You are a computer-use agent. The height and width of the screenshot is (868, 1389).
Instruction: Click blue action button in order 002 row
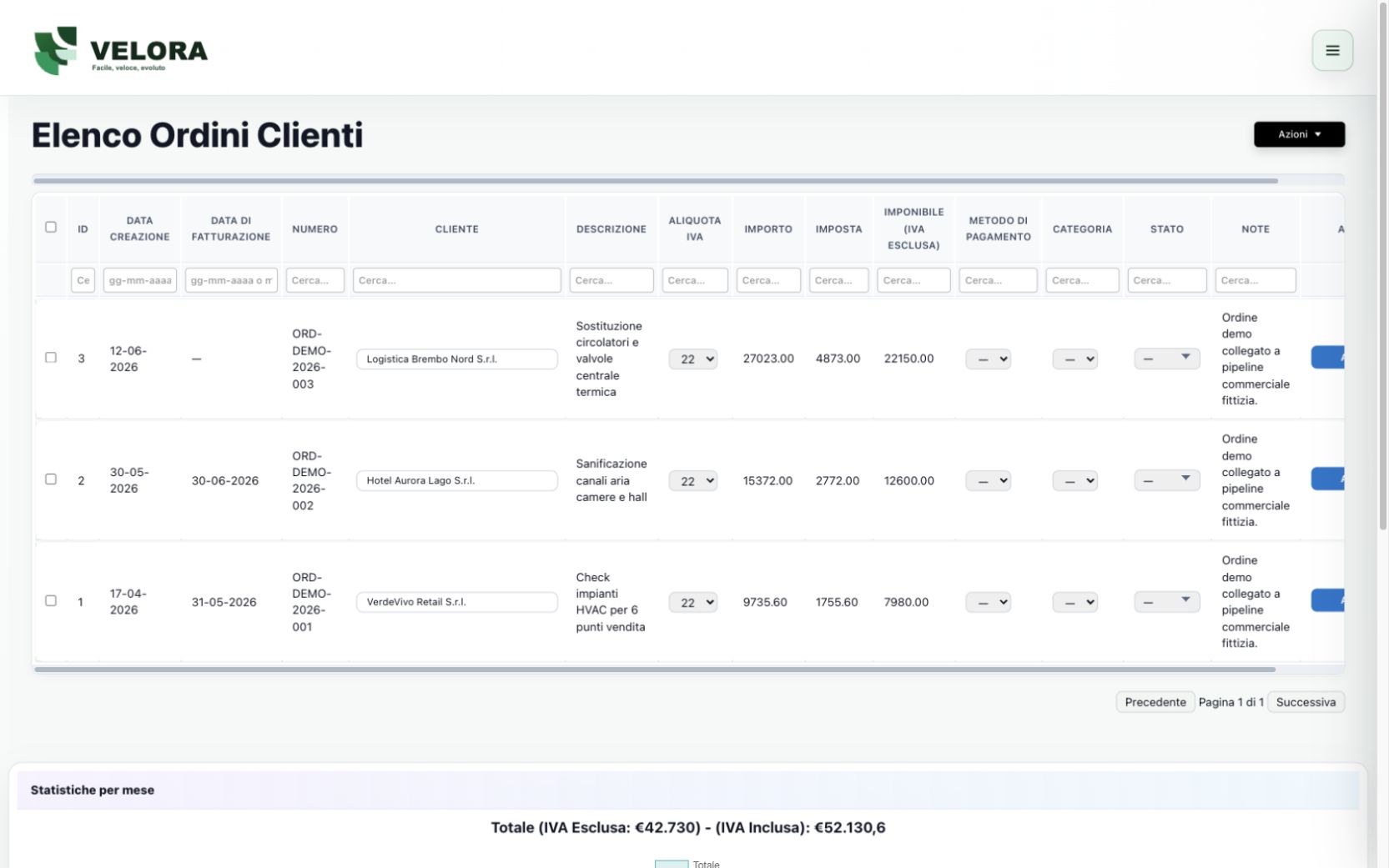[1328, 479]
